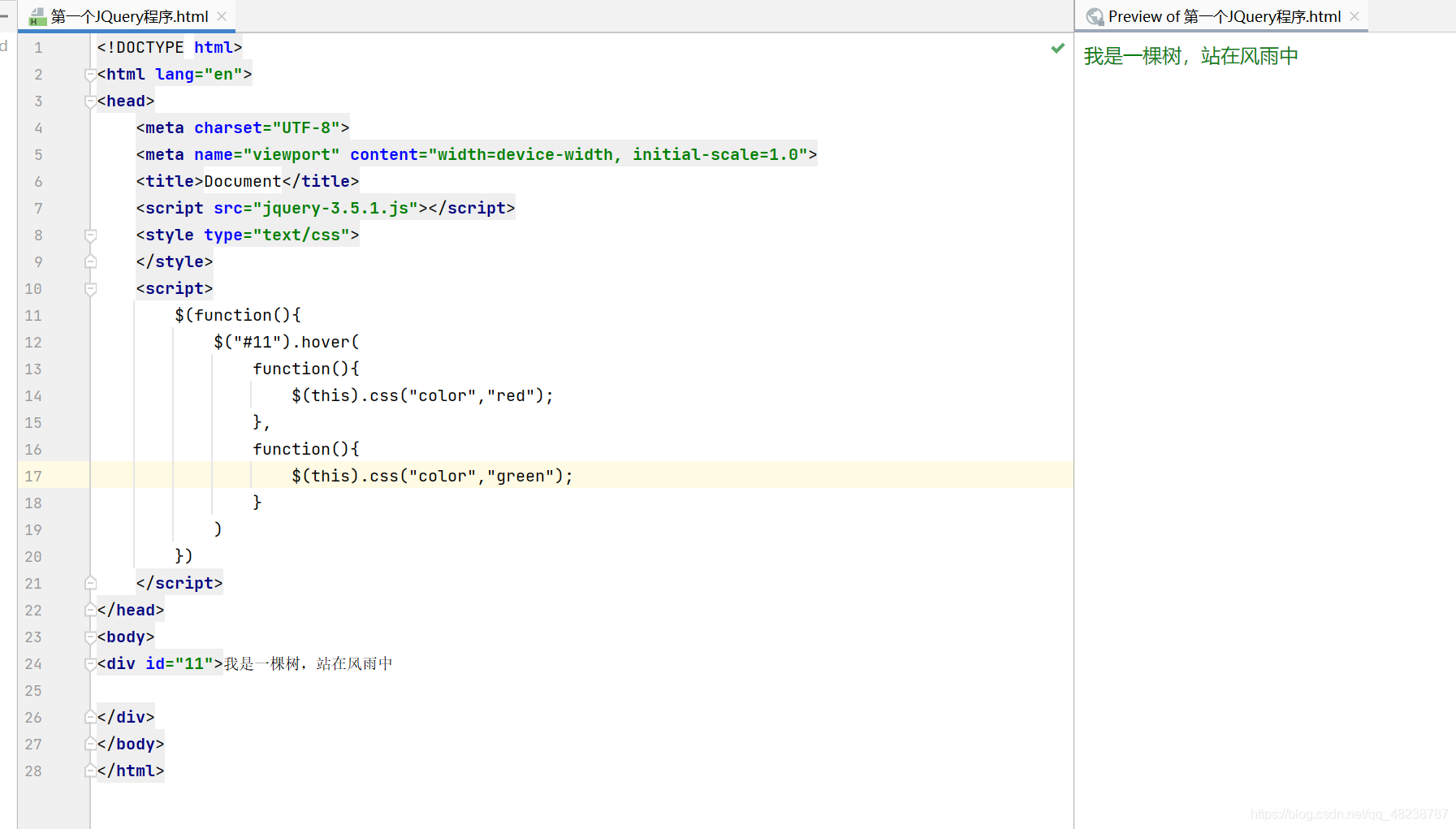Click the closing </script> tag on line 21

179,584
